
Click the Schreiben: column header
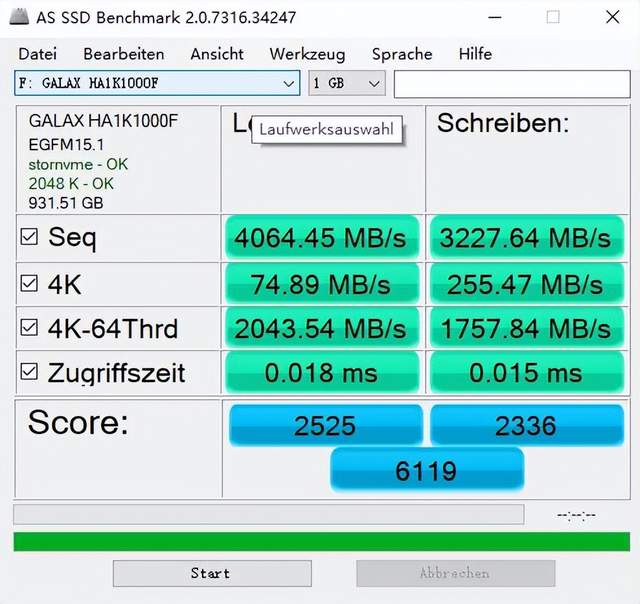[503, 122]
